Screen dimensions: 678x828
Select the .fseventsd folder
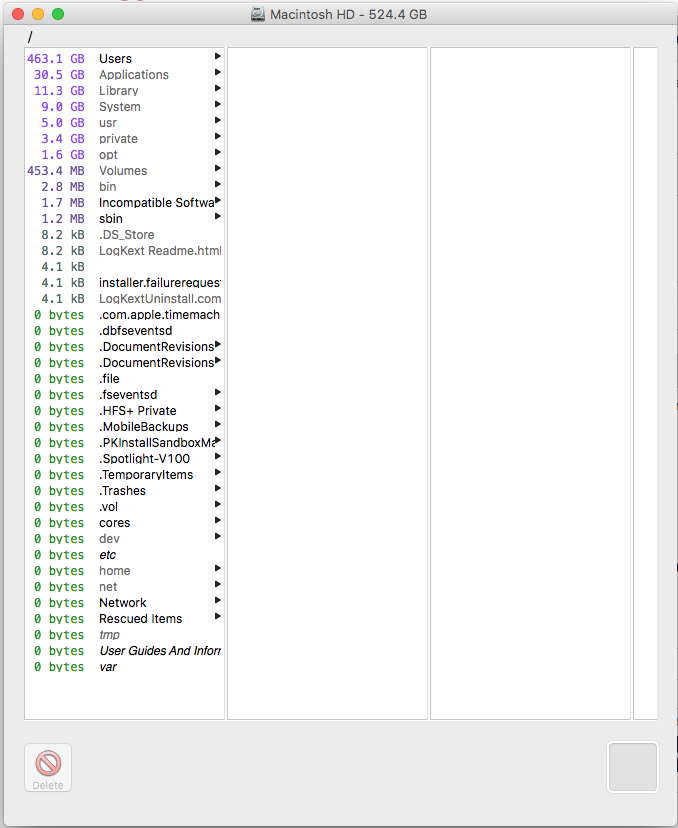128,395
